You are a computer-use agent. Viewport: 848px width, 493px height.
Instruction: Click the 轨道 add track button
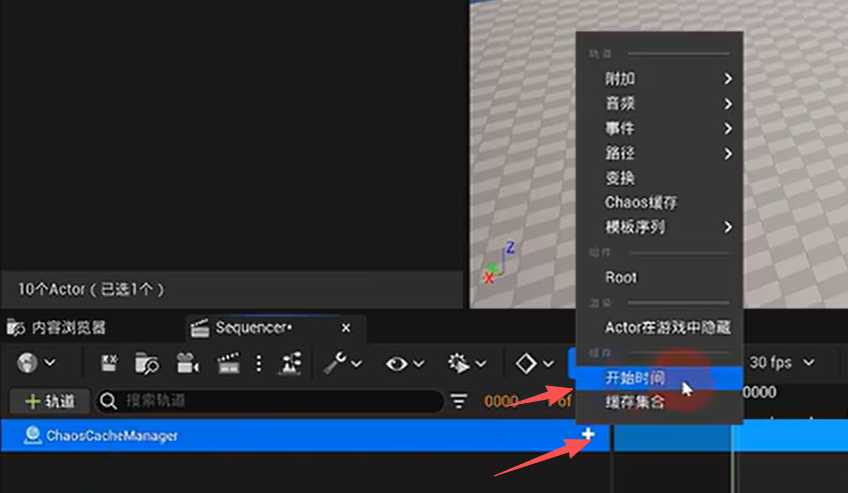50,401
